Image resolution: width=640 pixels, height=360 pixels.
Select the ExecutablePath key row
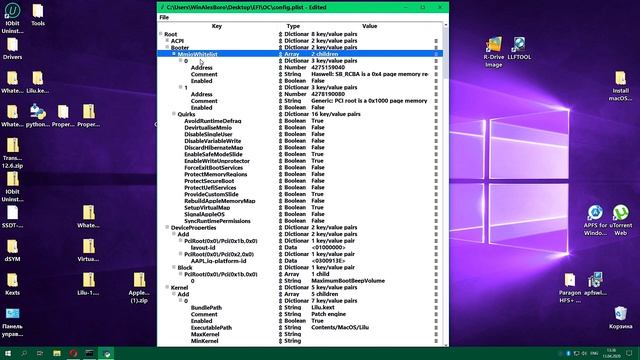[211, 327]
